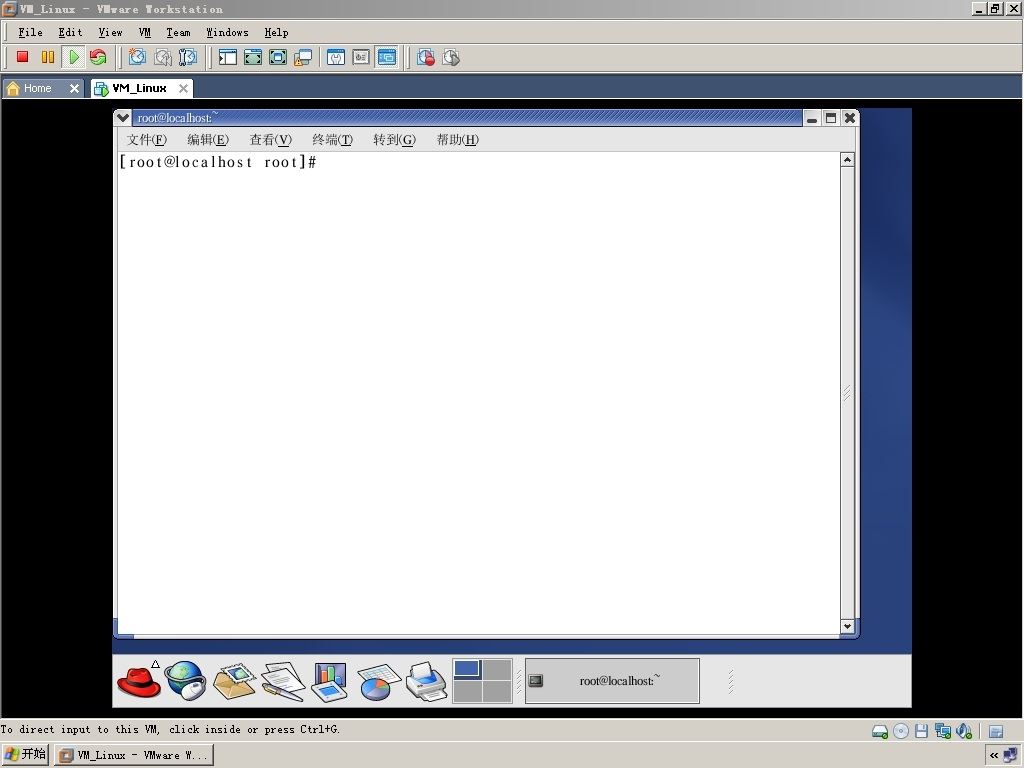Image resolution: width=1024 pixels, height=768 pixels.
Task: Open the snapshot manager icon
Action: pyautogui.click(x=187, y=57)
